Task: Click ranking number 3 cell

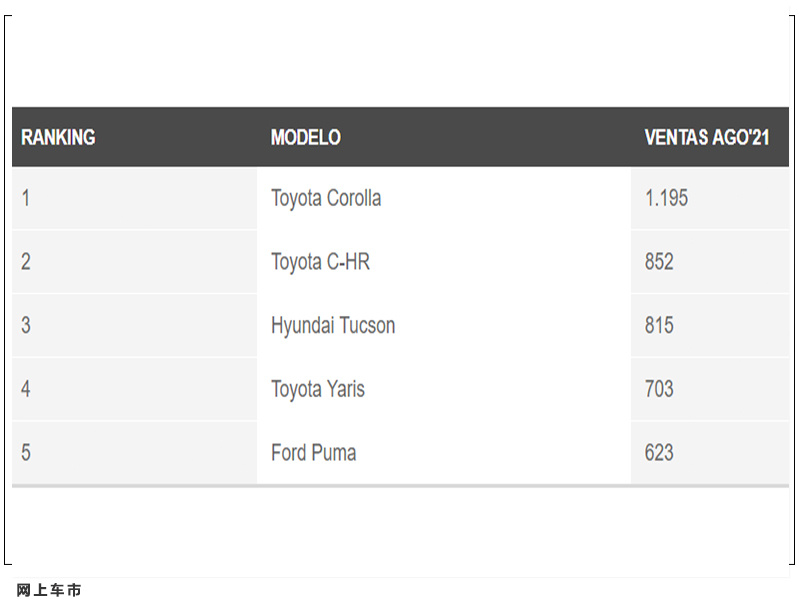Action: point(134,326)
